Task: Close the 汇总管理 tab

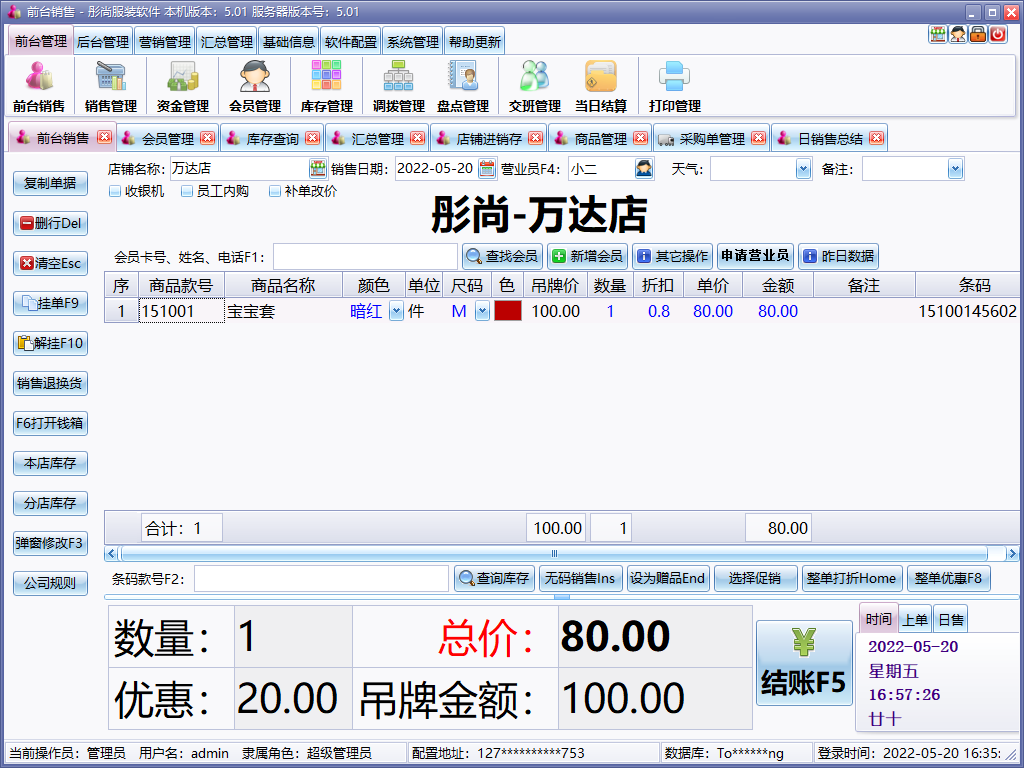Action: (417, 138)
